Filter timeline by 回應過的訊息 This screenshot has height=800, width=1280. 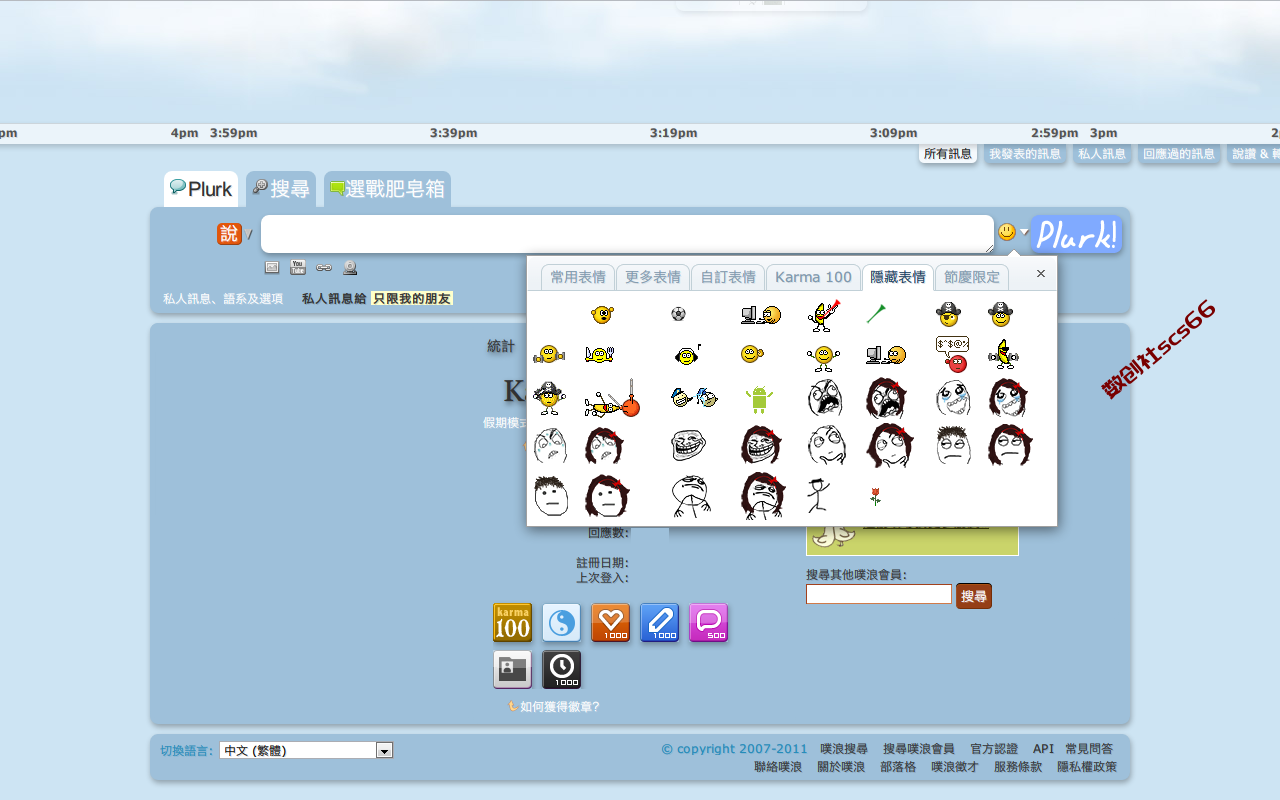[x=1179, y=154]
